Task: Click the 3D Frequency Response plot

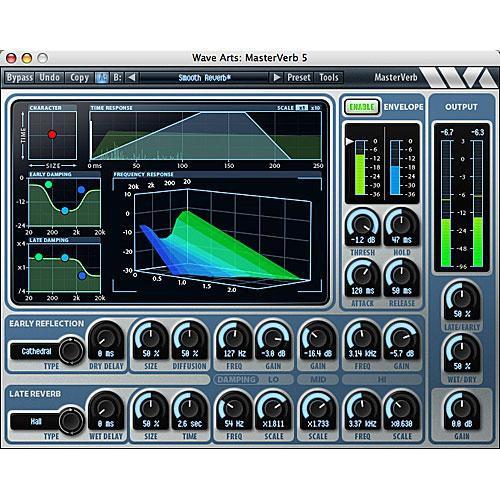Action: click(x=217, y=235)
